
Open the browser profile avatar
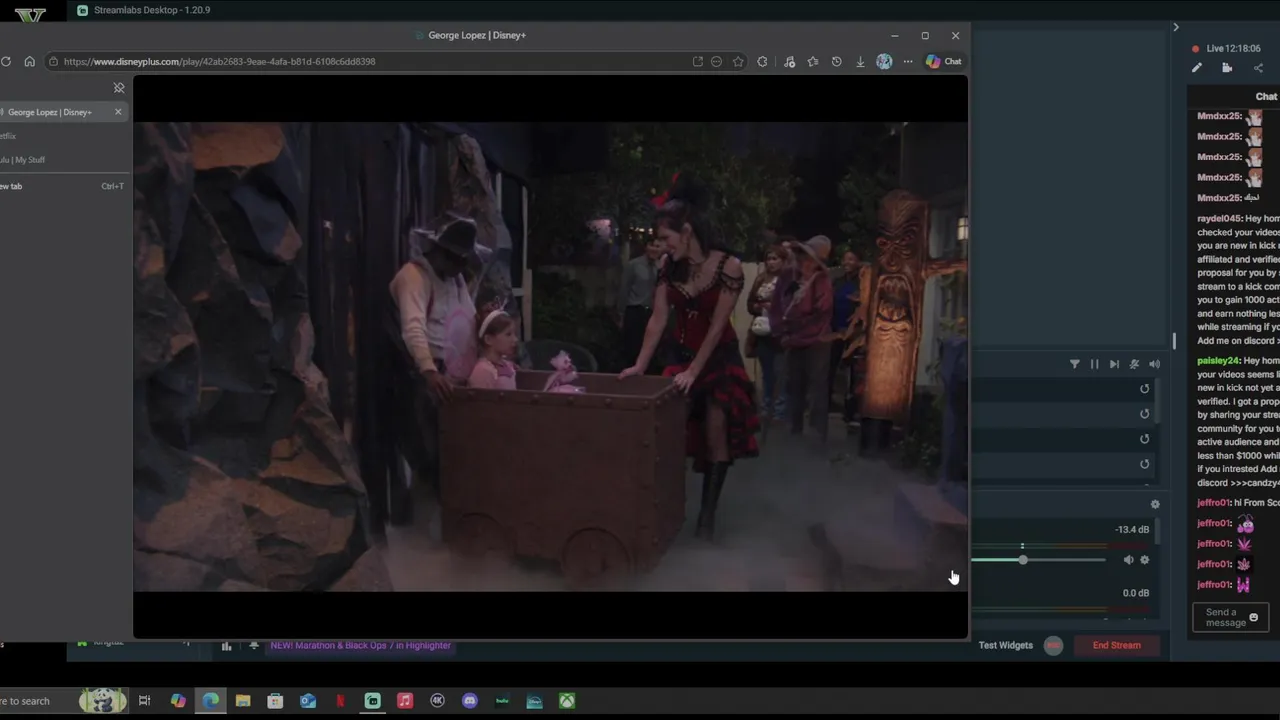pyautogui.click(x=884, y=62)
